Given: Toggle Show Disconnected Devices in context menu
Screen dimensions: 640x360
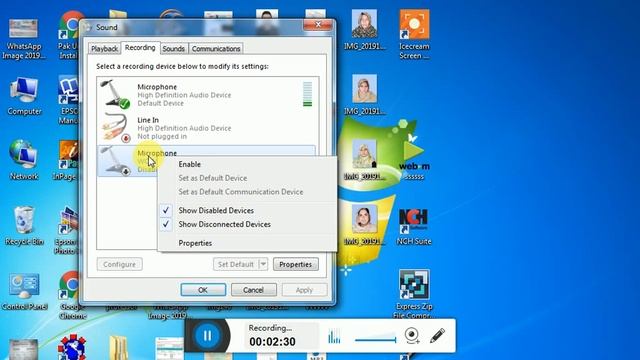Looking at the screenshot, I should pyautogui.click(x=224, y=224).
